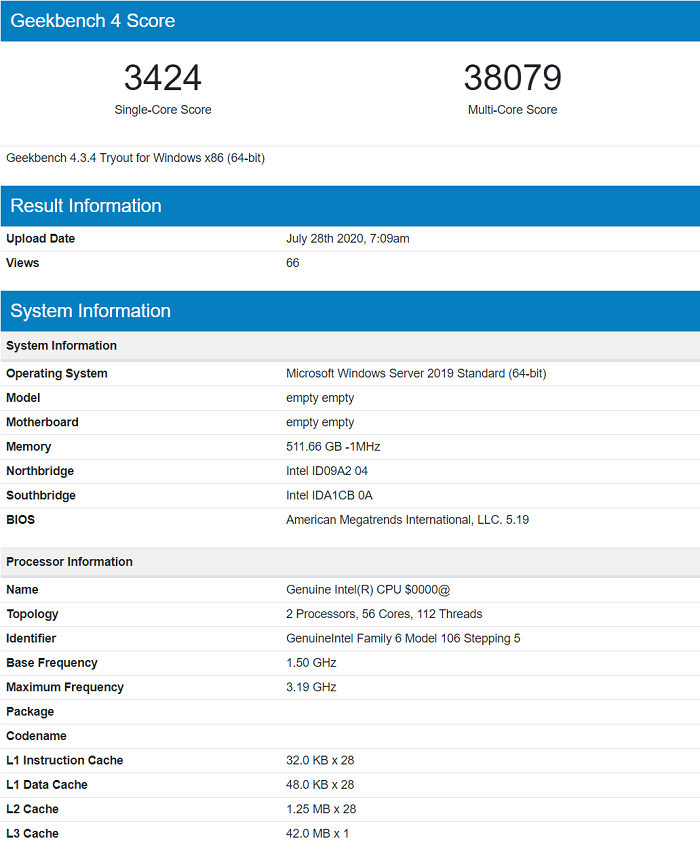Click the 'Identifier' label
This screenshot has width=700, height=860.
click(x=31, y=638)
